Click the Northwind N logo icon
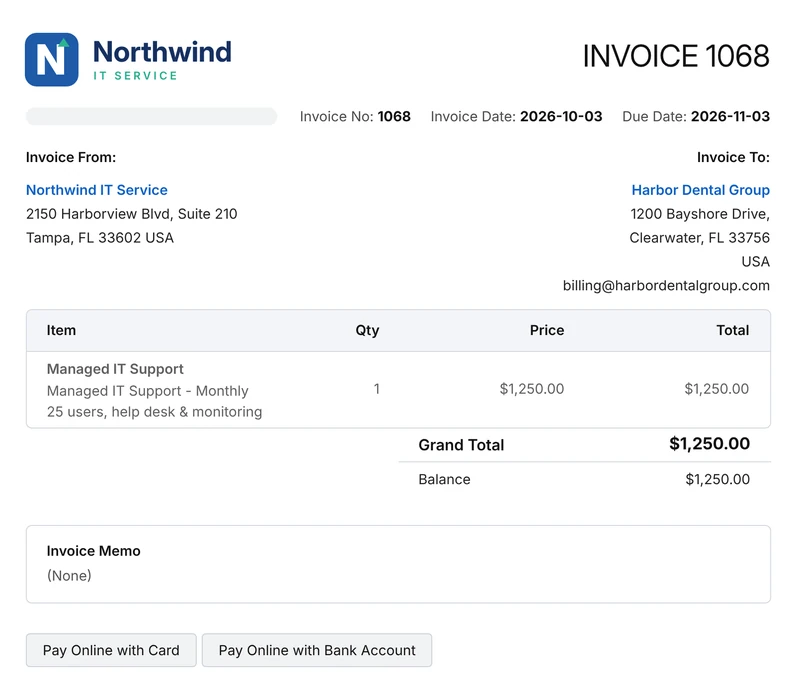 (52, 60)
